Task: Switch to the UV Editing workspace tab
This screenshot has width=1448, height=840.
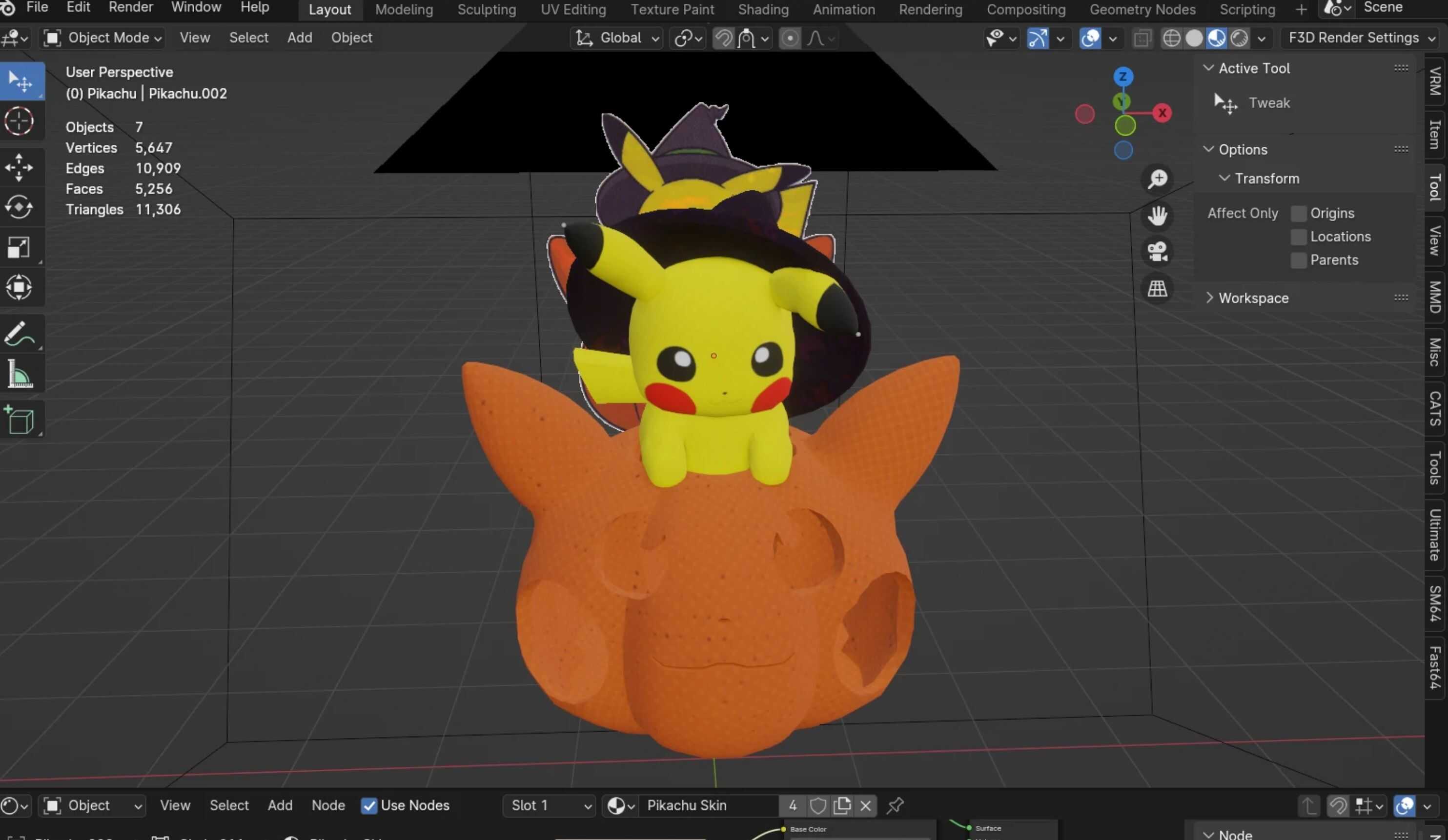Action: point(573,9)
